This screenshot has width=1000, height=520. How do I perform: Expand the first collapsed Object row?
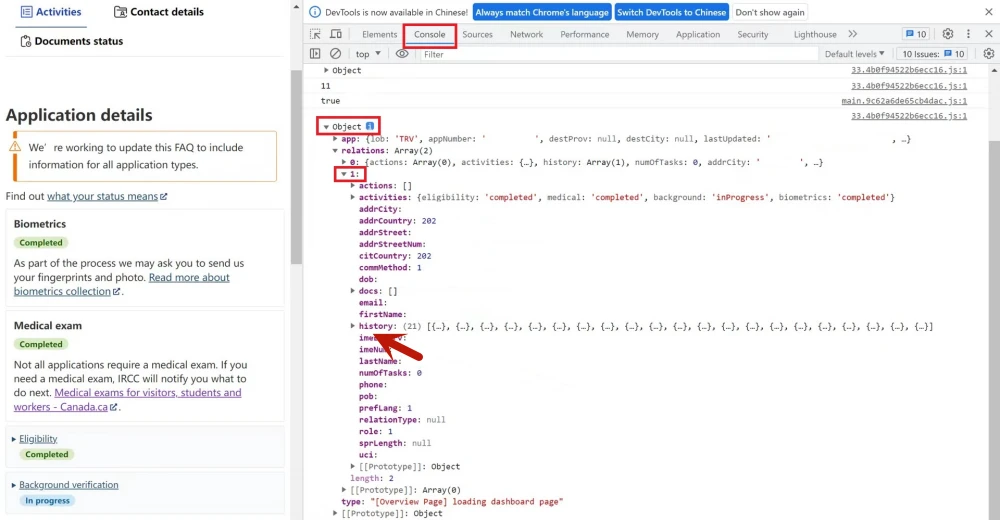[326, 70]
